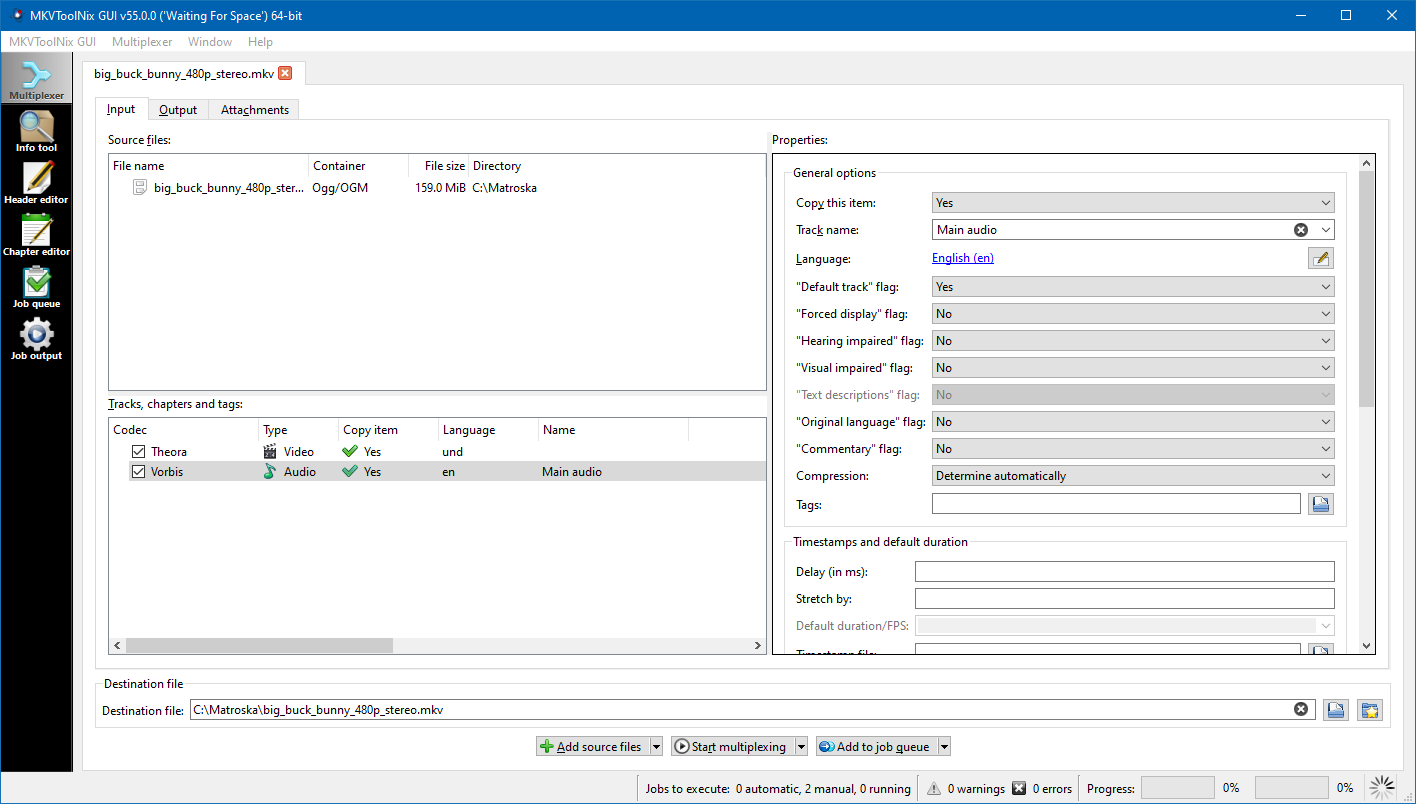Open the Chapter editor

click(36, 233)
